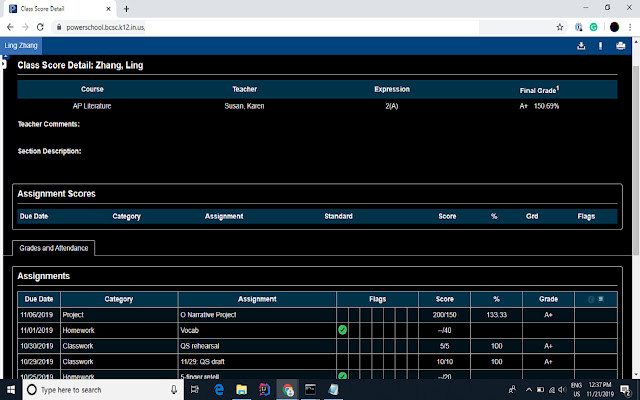Image resolution: width=640 pixels, height=400 pixels.
Task: Close the Class Score Detail tab
Action: [108, 9]
